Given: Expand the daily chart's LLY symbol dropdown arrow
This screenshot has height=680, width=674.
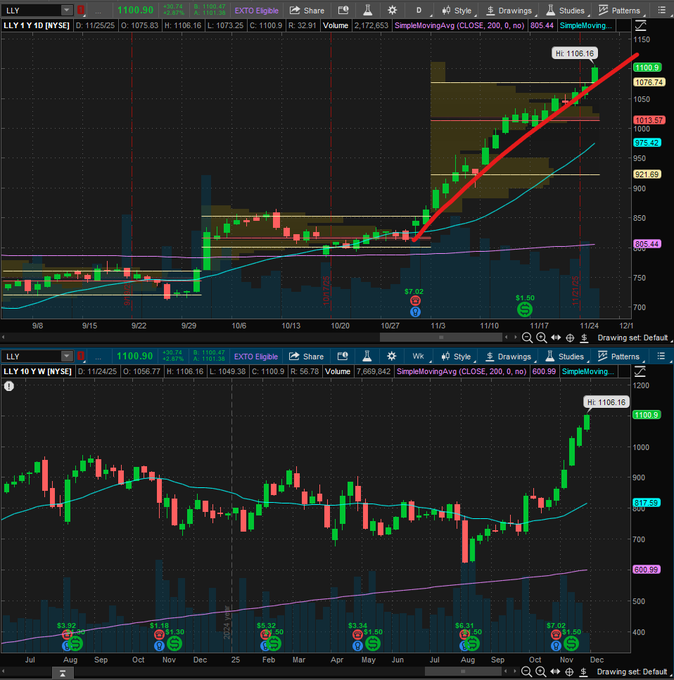Looking at the screenshot, I should [66, 10].
